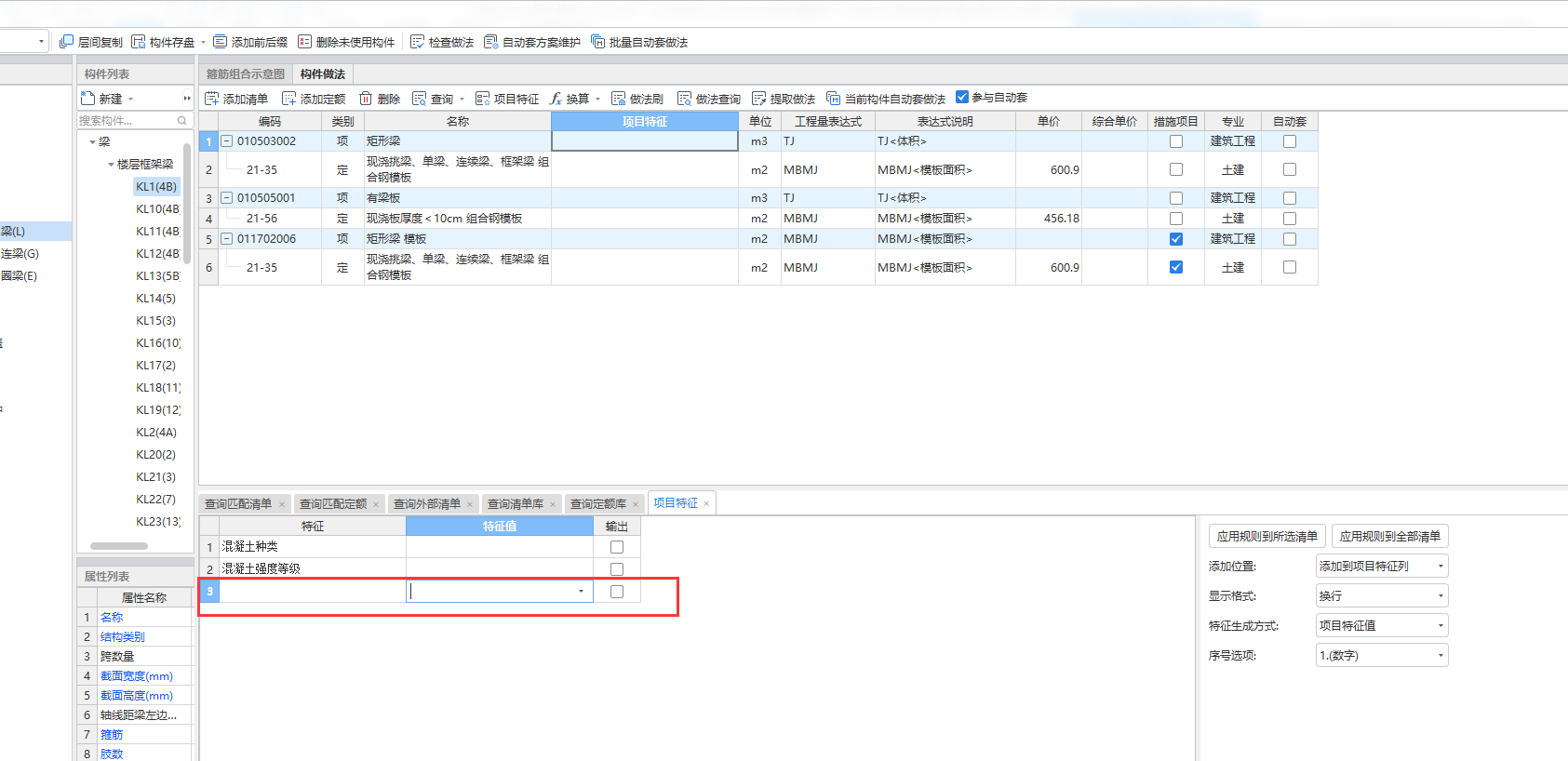
Task: Open the 查询匹配定额 tab
Action: [x=333, y=504]
